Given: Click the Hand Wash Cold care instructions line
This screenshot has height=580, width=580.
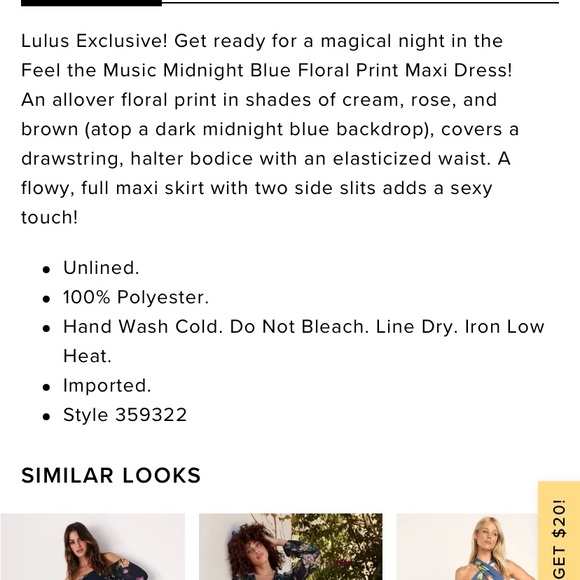Looking at the screenshot, I should [304, 327].
